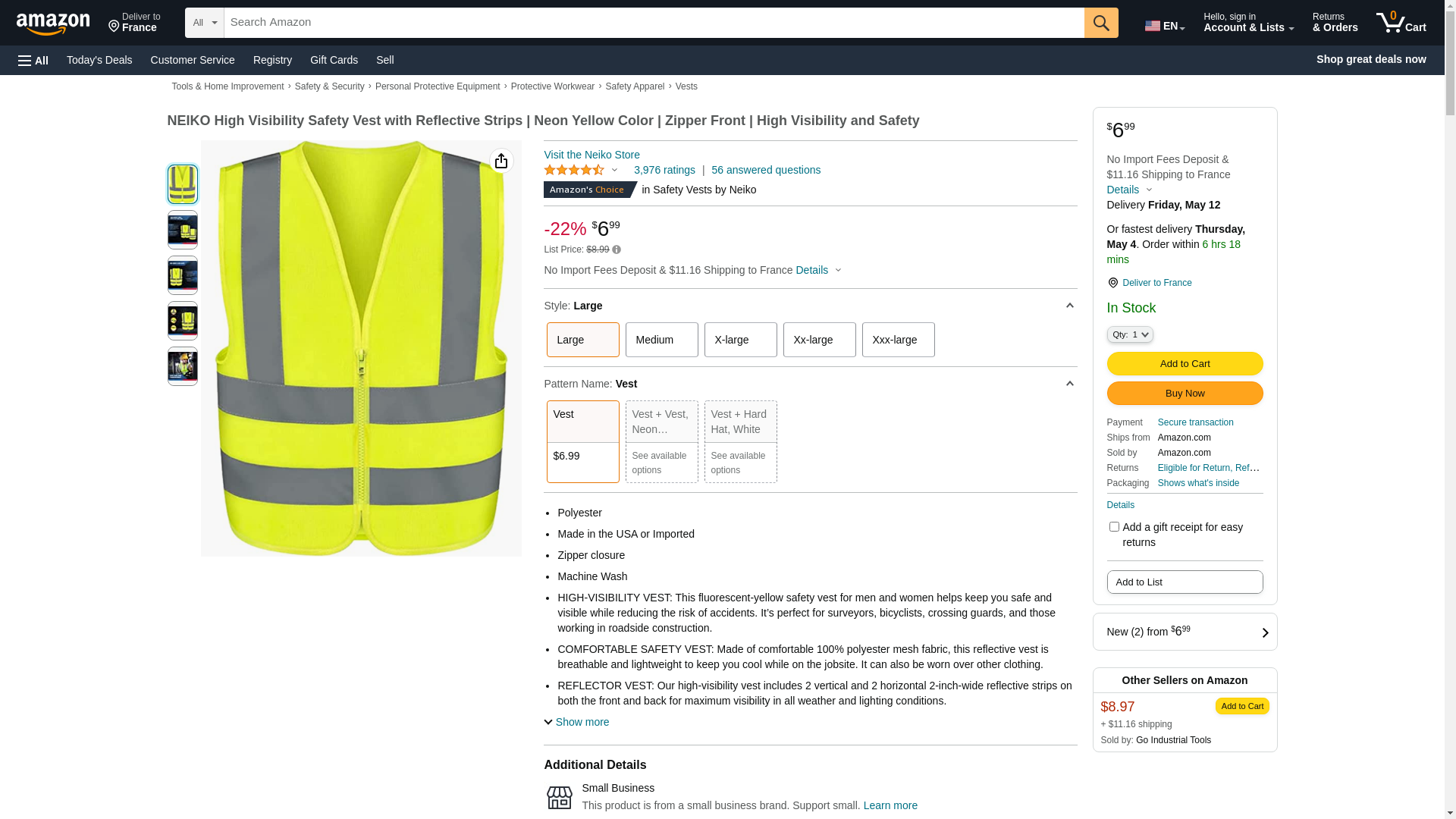The height and width of the screenshot is (819, 1456).
Task: Open the search category All dropdown
Action: click(x=204, y=23)
